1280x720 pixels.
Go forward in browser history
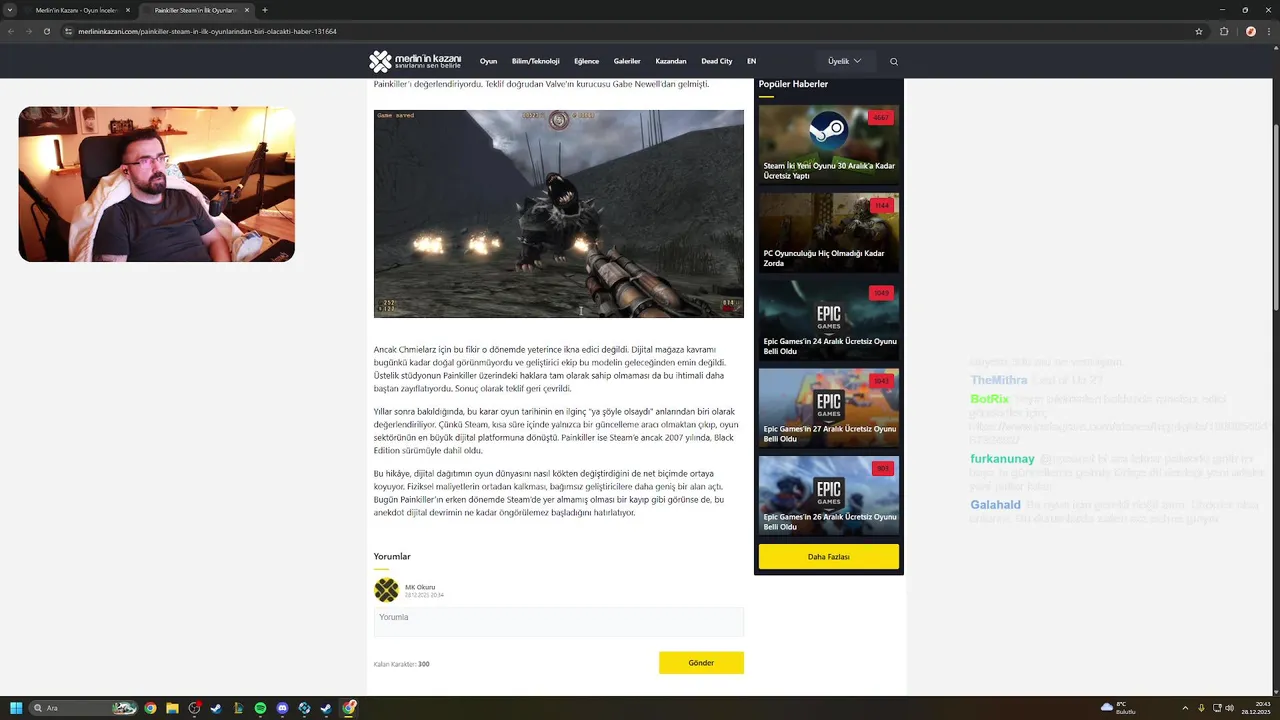28,31
